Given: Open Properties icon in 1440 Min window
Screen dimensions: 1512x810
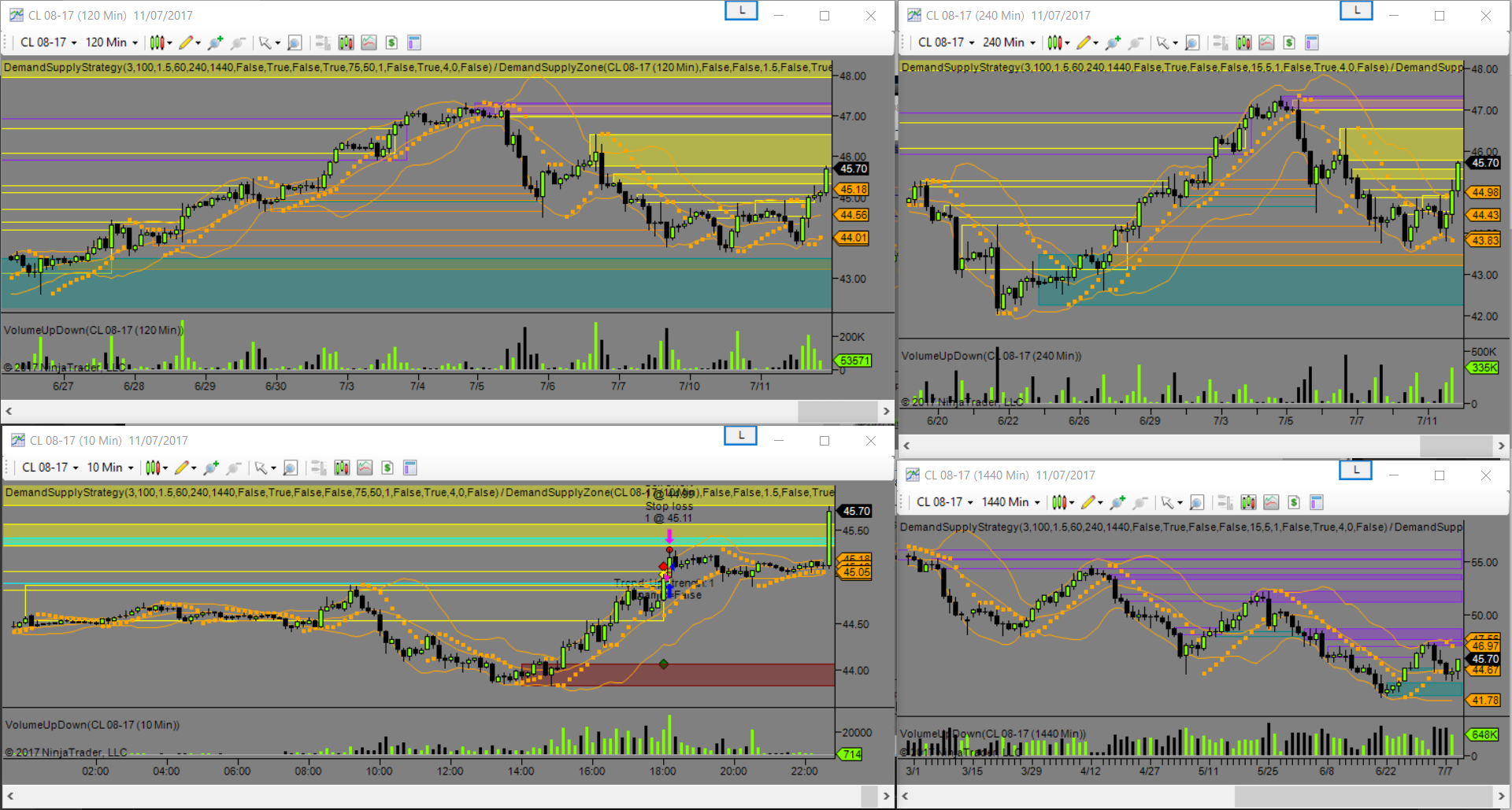Looking at the screenshot, I should click(1317, 502).
